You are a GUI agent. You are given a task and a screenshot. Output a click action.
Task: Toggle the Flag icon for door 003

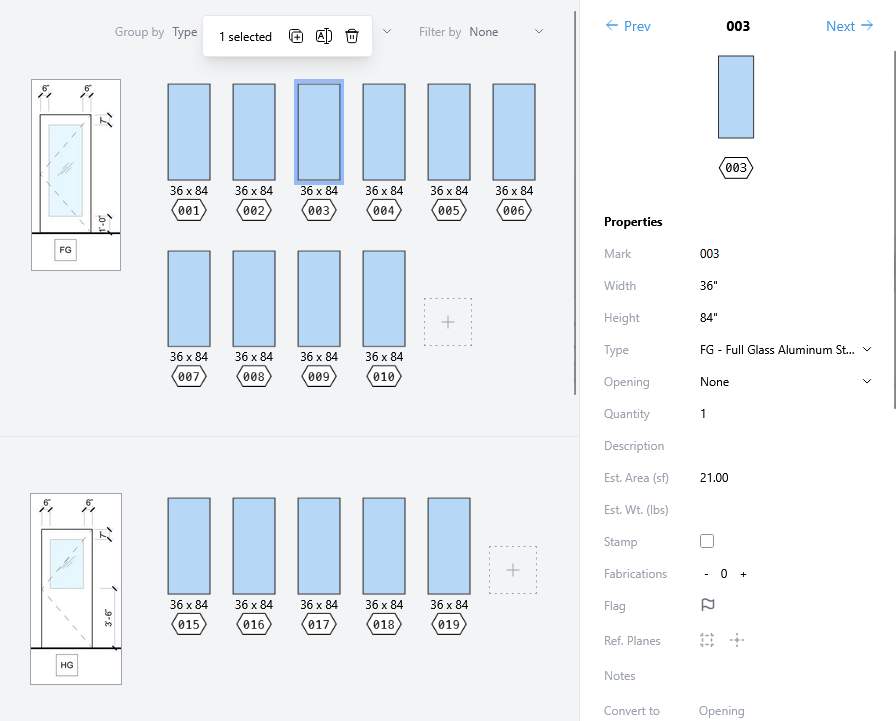(x=707, y=605)
